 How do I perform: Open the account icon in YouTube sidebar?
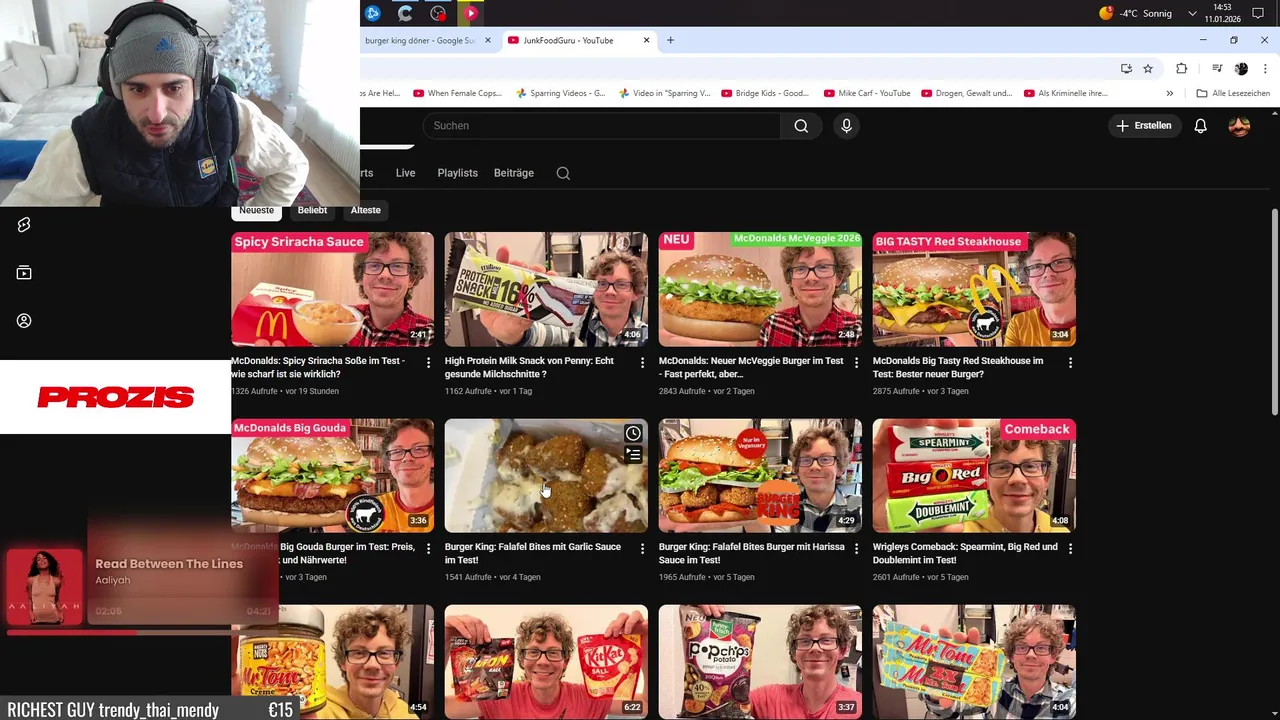coord(24,321)
